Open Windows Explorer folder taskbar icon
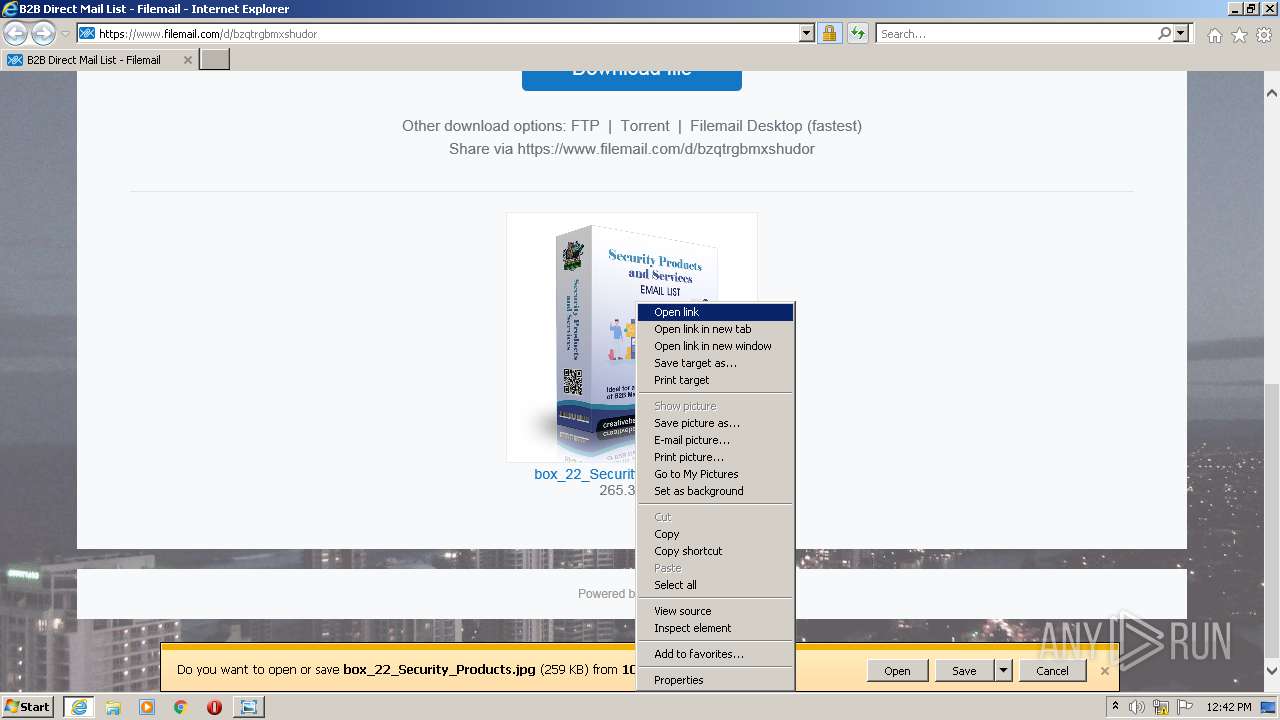This screenshot has width=1280, height=720. pyautogui.click(x=113, y=707)
